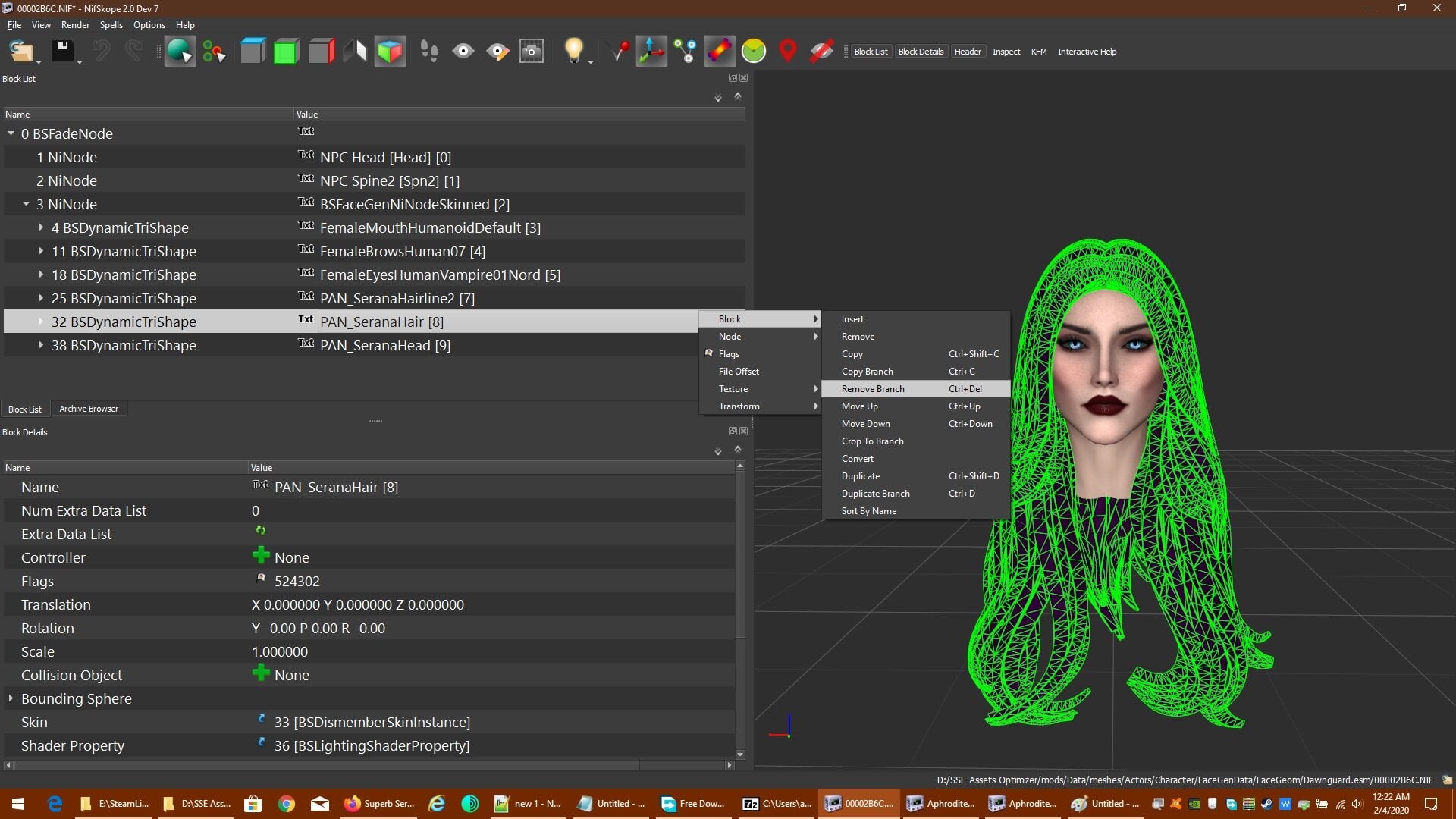Open the Firefox taskbar window
Viewport: 1456px width, 819px height.
(379, 804)
